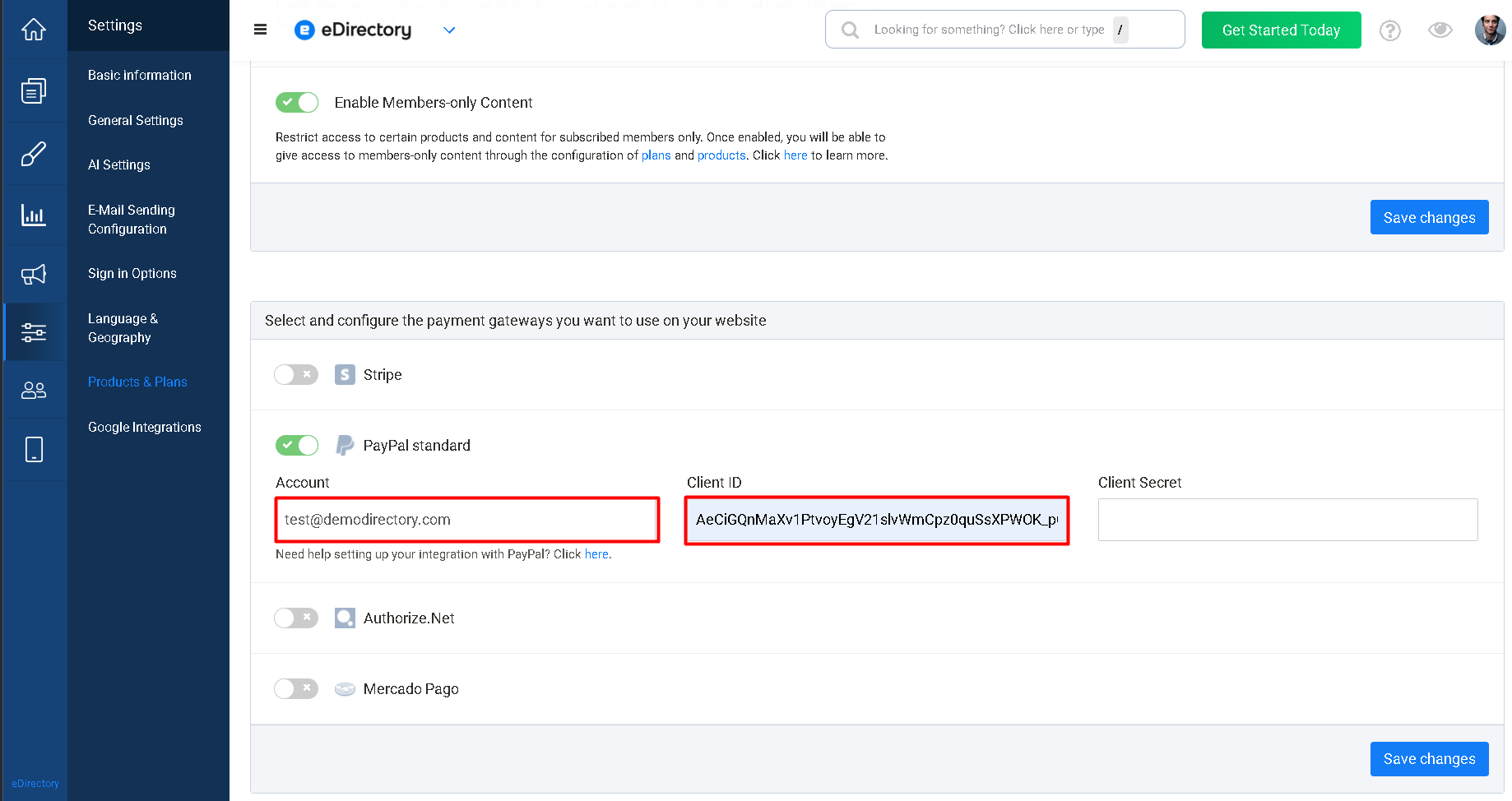Select Products & Plans menu item
The height and width of the screenshot is (801, 1512).
pyautogui.click(x=137, y=382)
